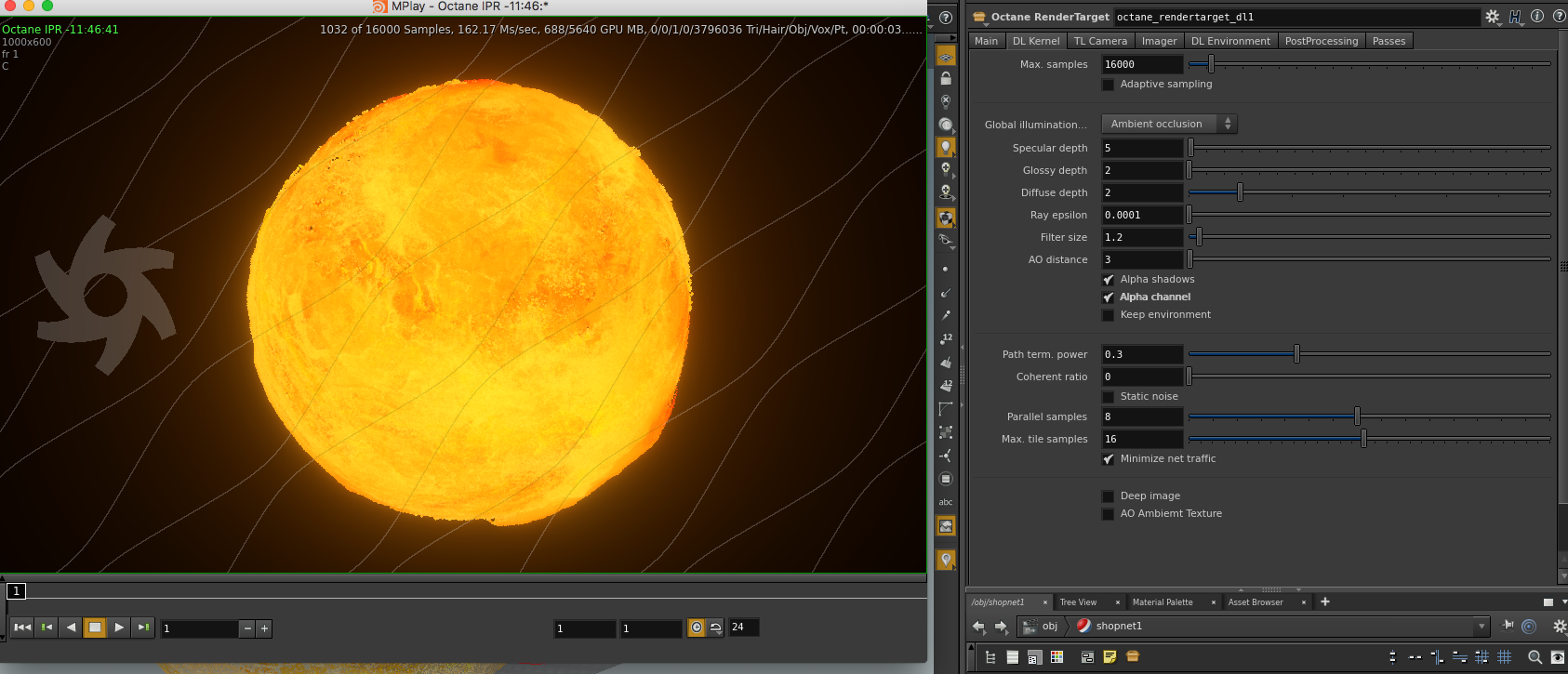
Task: Click the pin icon in network path bar
Action: 1508,626
